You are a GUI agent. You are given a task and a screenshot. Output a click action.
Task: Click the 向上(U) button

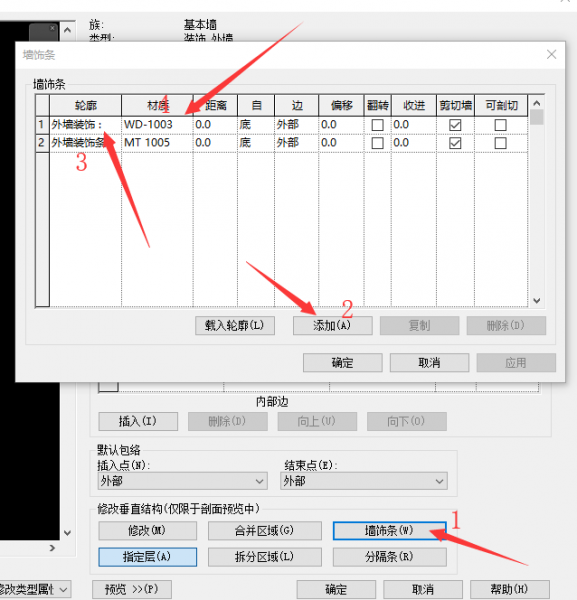click(x=317, y=421)
